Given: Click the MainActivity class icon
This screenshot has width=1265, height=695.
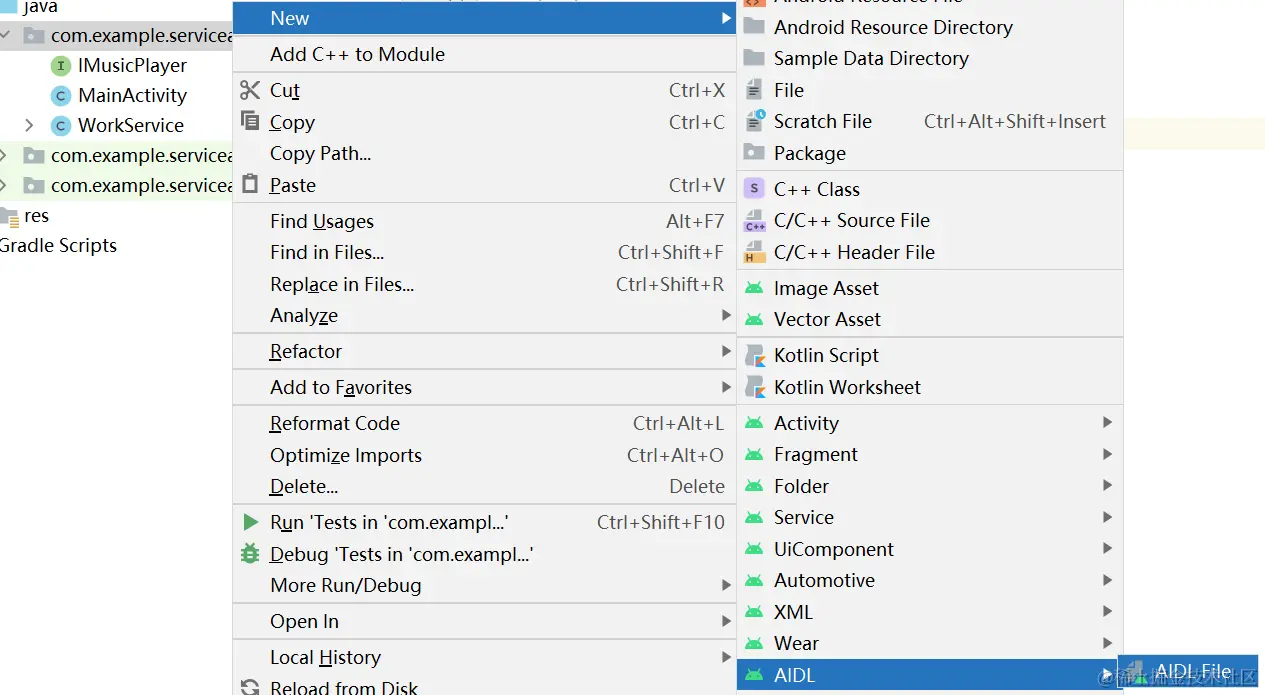Looking at the screenshot, I should point(61,95).
